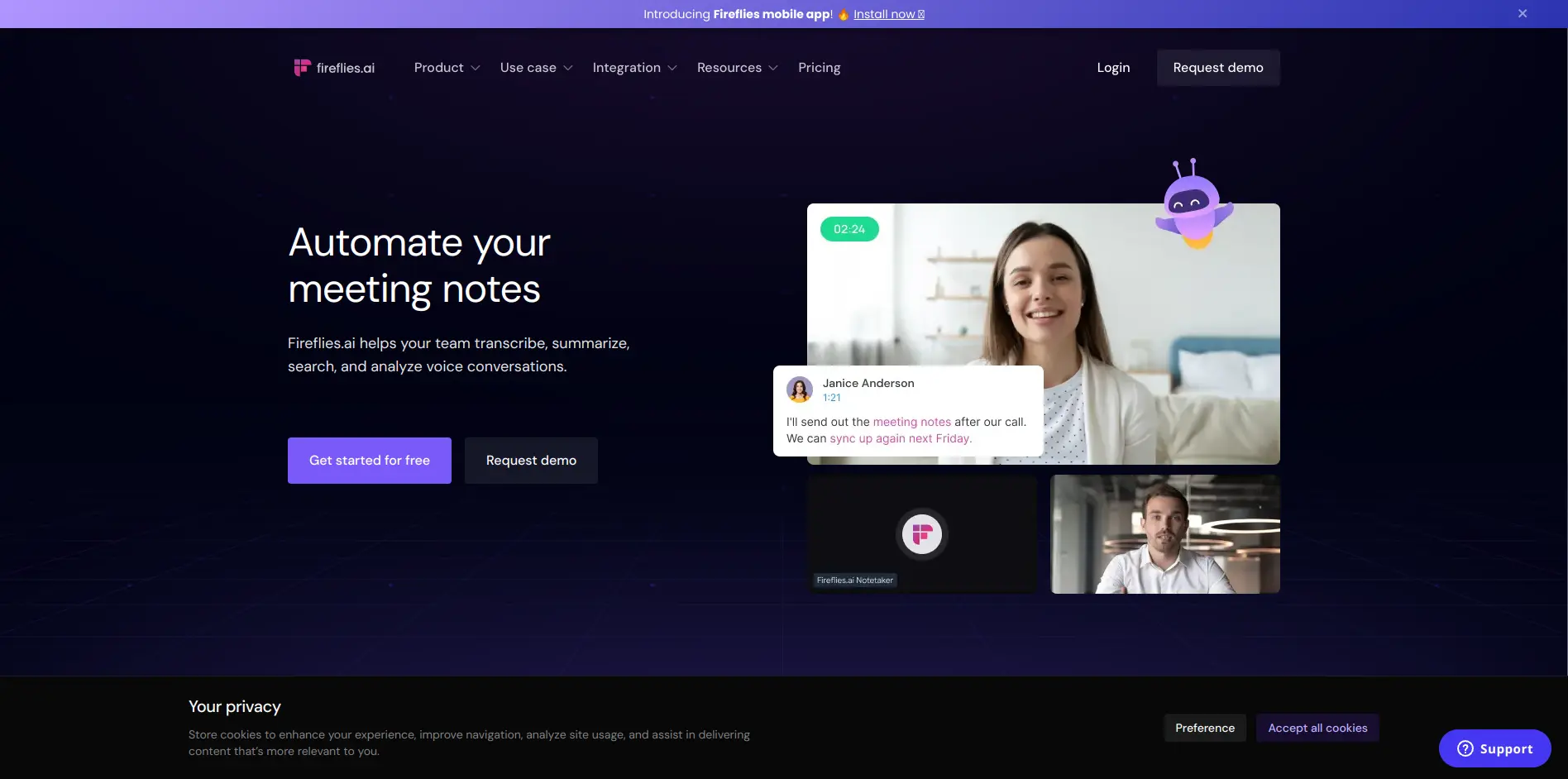1568x779 pixels.
Task: Click the "Get started for free" button
Action: click(369, 460)
